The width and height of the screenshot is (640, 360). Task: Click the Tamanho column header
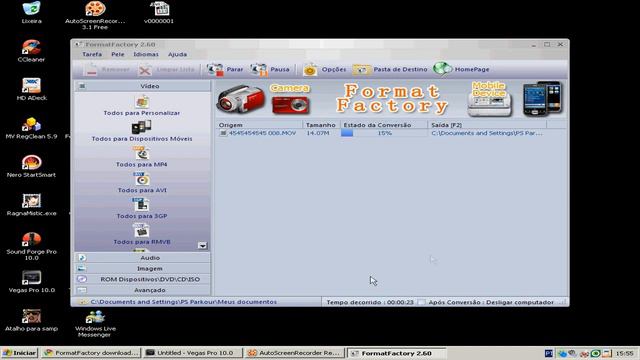click(321, 125)
